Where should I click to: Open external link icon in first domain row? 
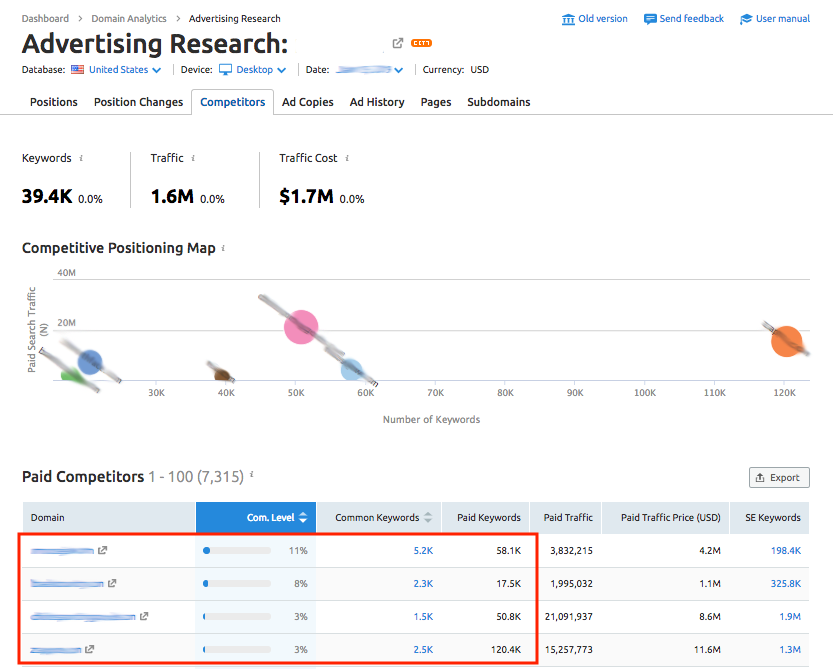pos(102,551)
